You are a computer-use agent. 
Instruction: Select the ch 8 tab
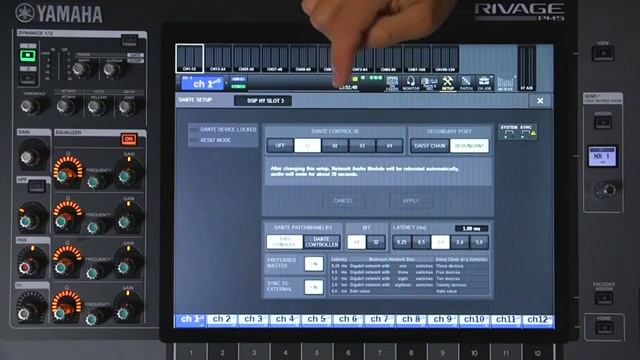(x=411, y=320)
